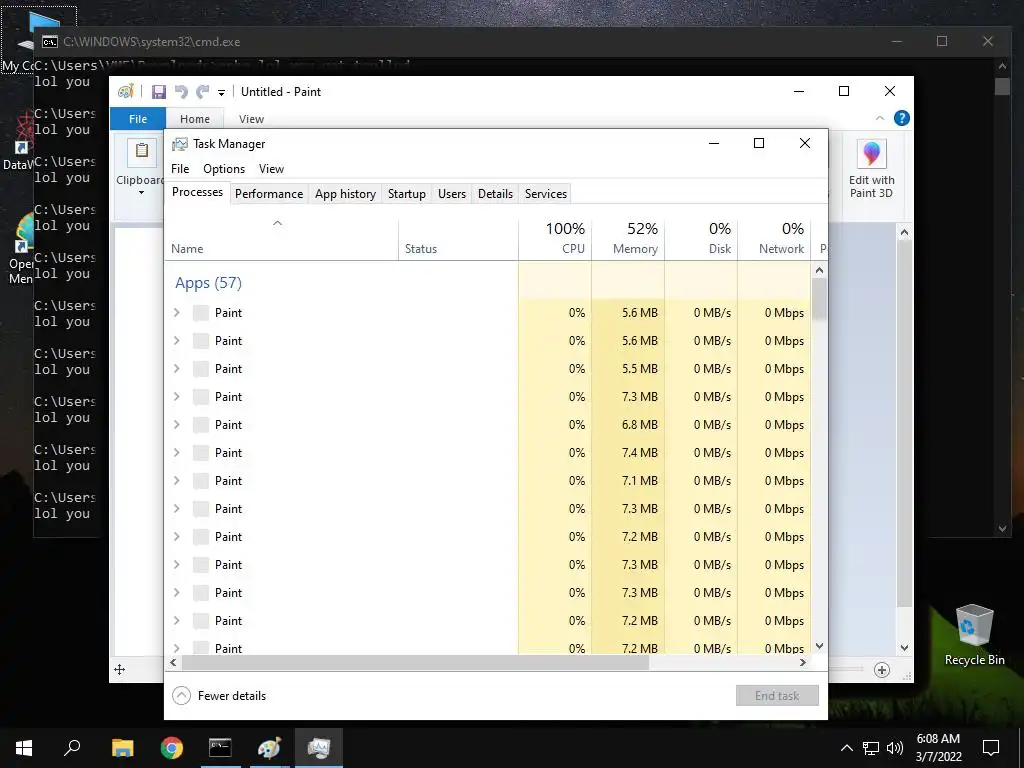Open the taskbar Search magnifier

[x=72, y=748]
